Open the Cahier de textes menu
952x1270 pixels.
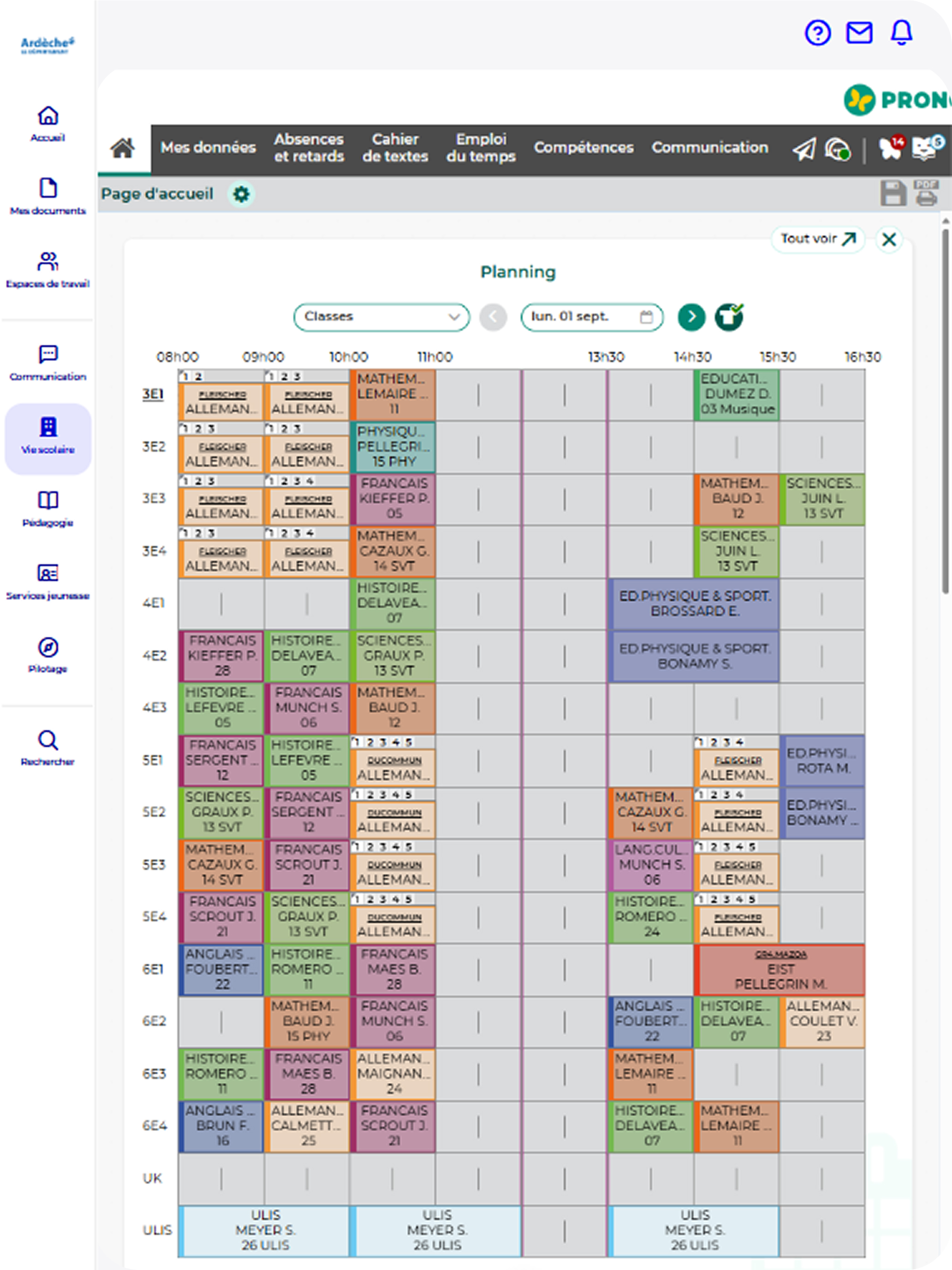pyautogui.click(x=395, y=148)
